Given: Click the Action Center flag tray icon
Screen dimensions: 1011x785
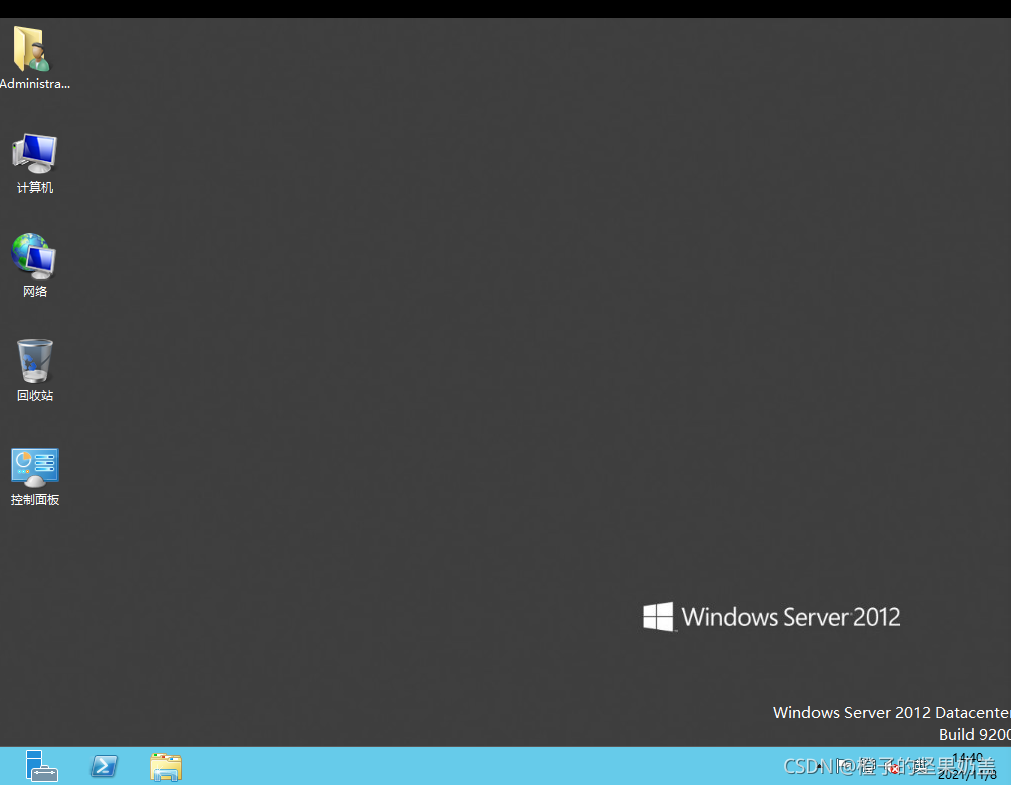Looking at the screenshot, I should pyautogui.click(x=842, y=766).
